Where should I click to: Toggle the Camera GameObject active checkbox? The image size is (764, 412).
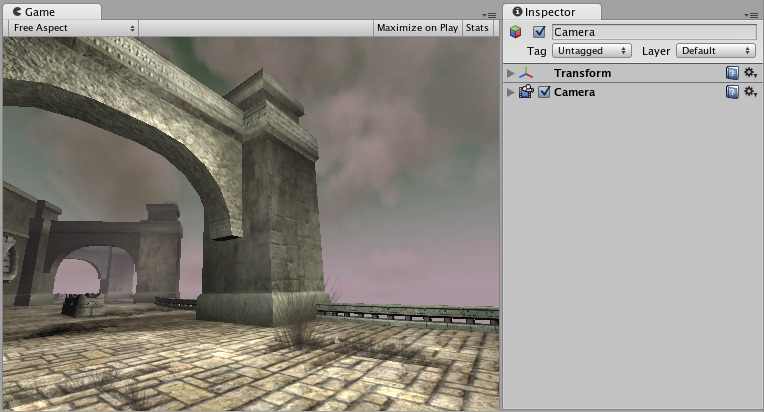click(539, 32)
